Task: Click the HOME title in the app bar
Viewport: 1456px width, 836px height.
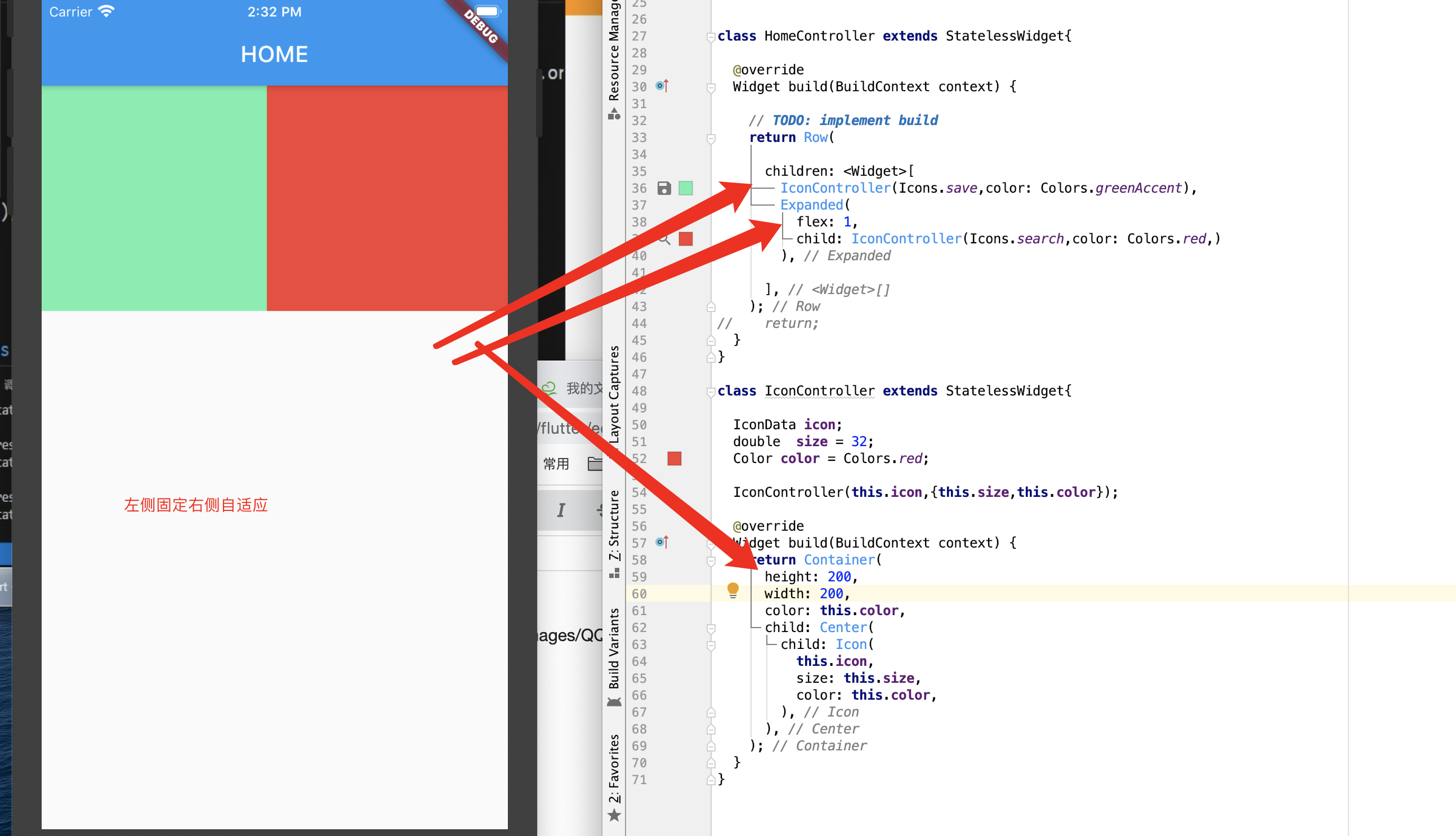Action: 274,55
